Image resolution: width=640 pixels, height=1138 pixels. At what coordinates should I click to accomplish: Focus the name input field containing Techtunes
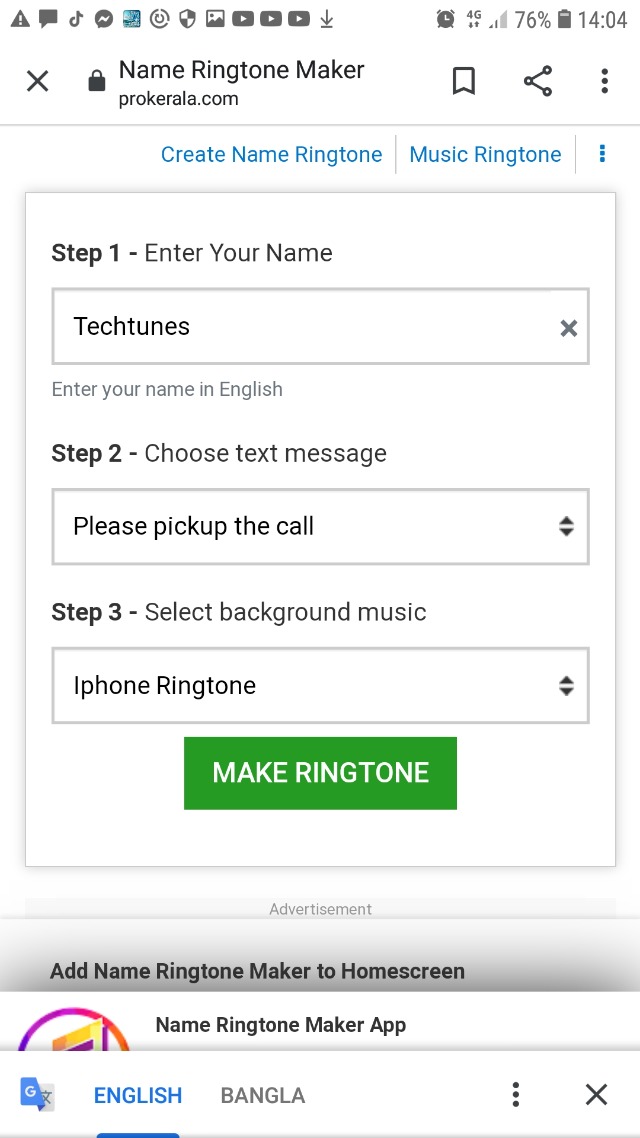pos(300,327)
